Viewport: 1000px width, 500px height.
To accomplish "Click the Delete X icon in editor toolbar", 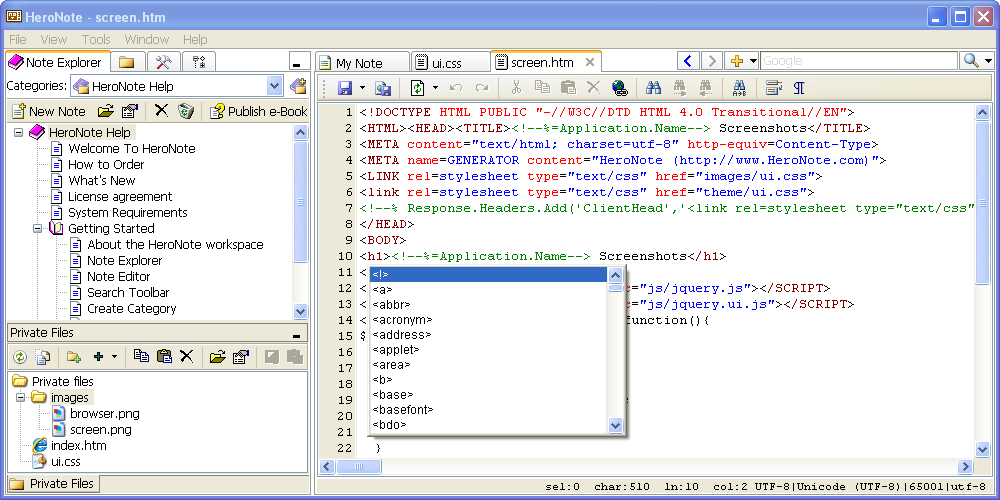I will point(594,87).
